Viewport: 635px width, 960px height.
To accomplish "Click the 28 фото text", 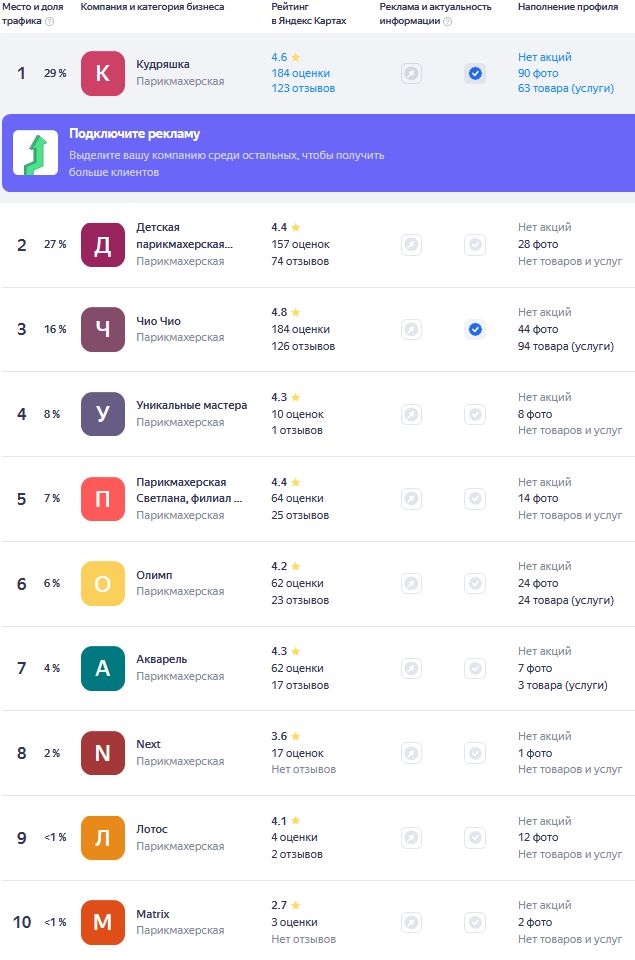I will click(x=538, y=244).
